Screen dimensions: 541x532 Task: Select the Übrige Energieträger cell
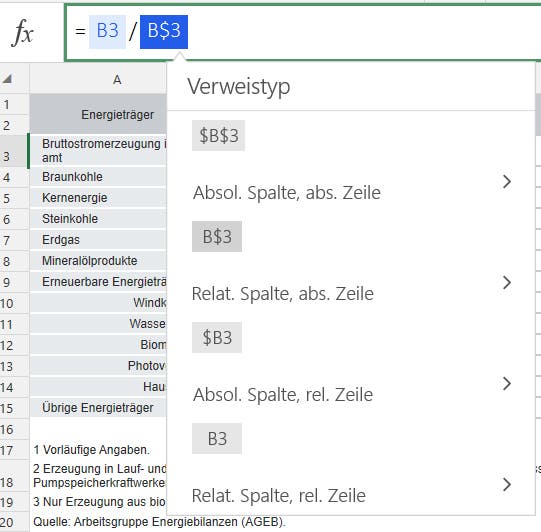[98, 408]
